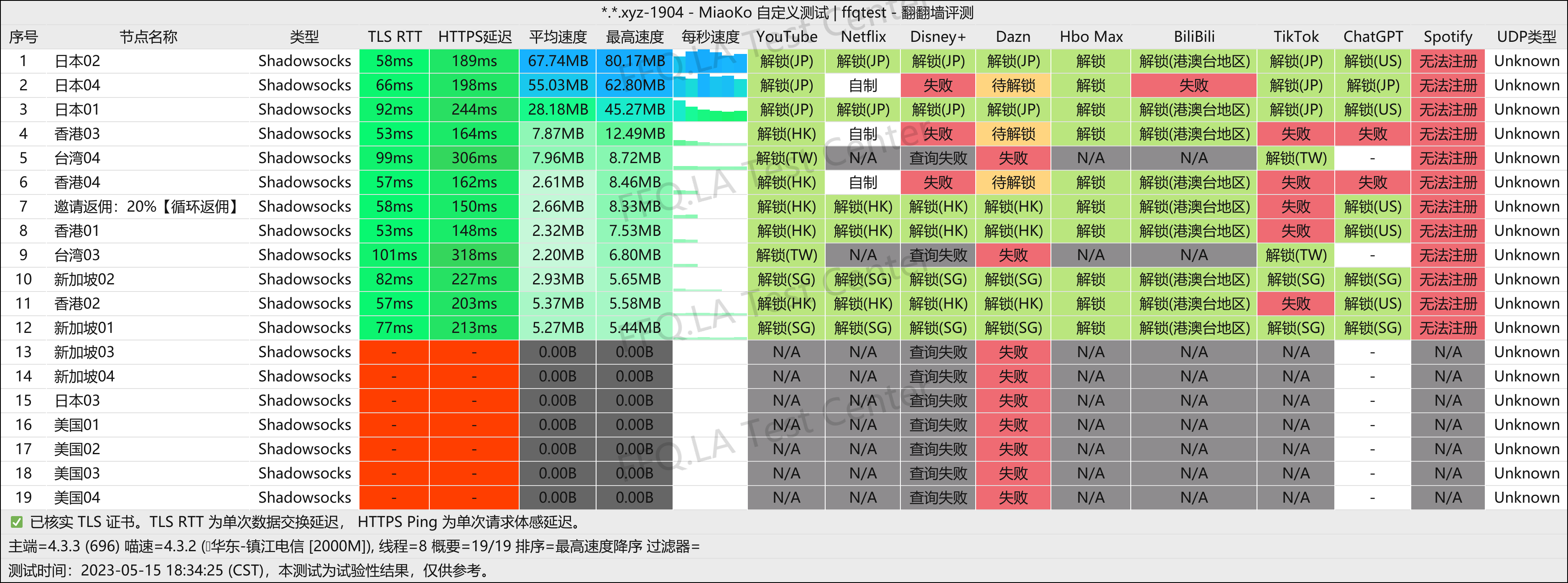Click the per-second speed chart for 日本02
This screenshot has width=1568, height=583.
tap(710, 61)
